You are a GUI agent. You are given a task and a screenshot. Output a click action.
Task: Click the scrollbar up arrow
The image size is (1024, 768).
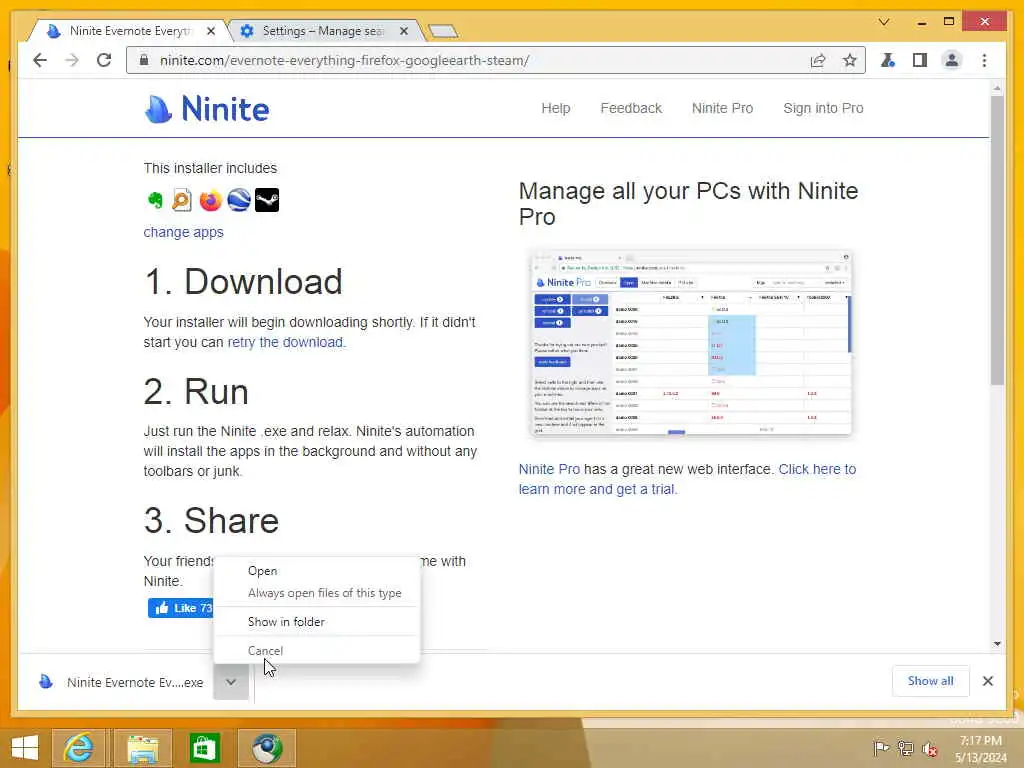tap(997, 88)
